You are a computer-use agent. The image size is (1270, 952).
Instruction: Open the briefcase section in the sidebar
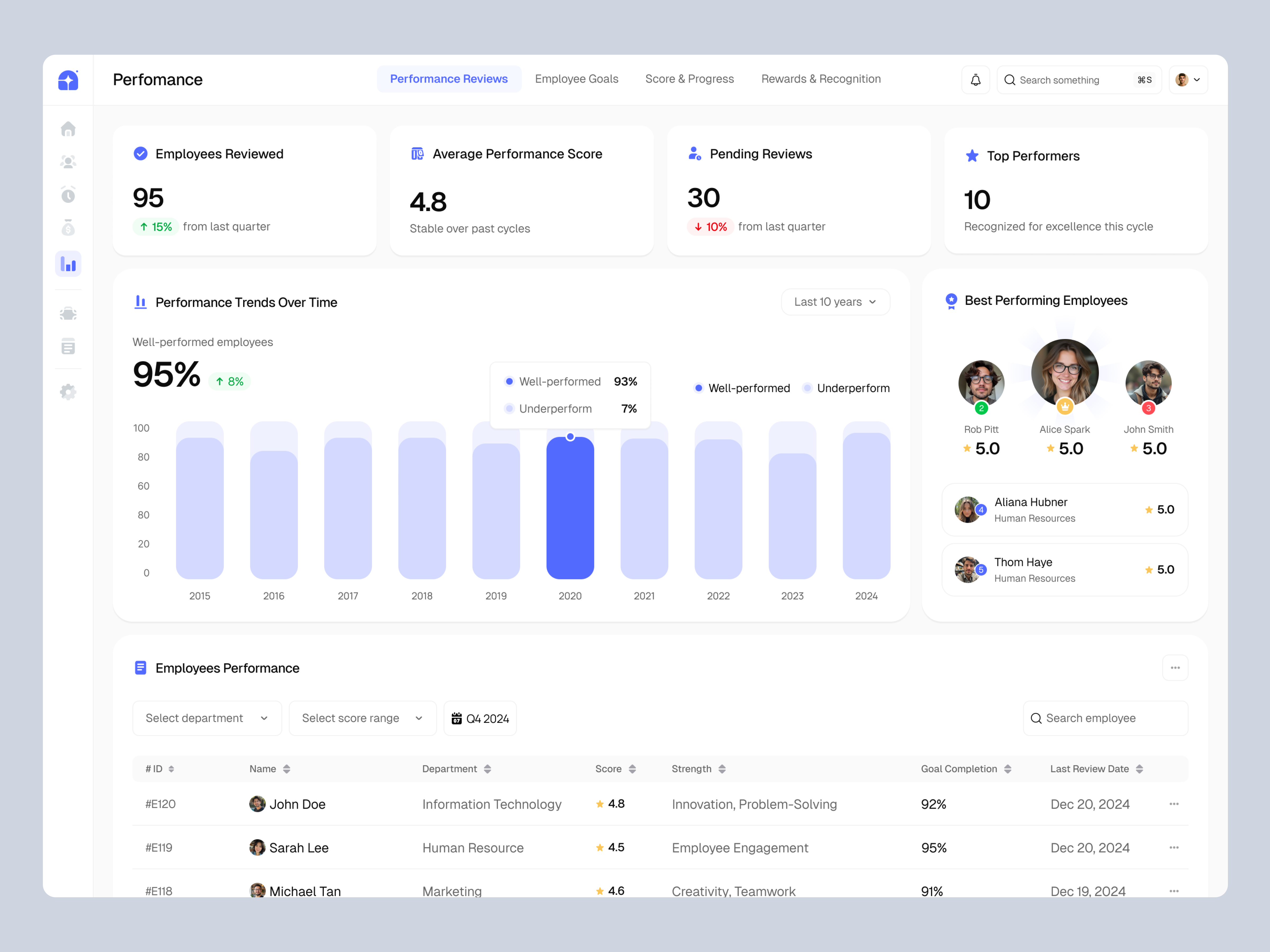point(68,313)
